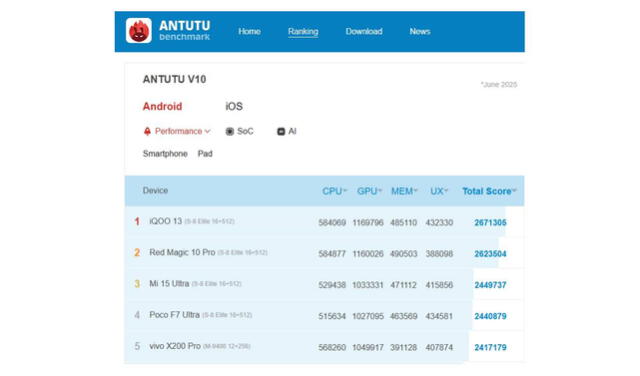Click Red Magic 10 Pro CPU score 584877

[x=332, y=254]
